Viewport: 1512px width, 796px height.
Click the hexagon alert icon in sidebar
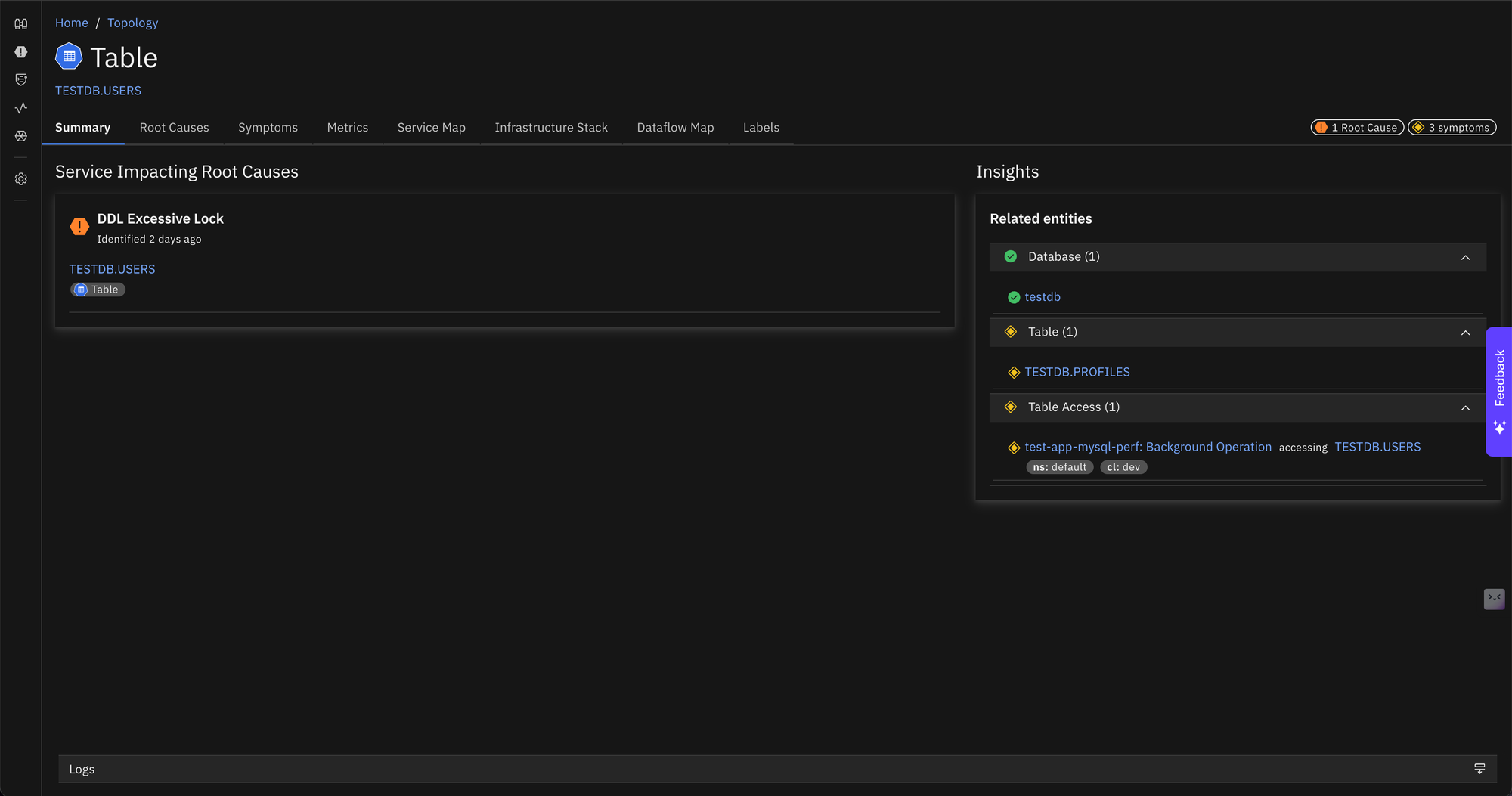pos(21,52)
